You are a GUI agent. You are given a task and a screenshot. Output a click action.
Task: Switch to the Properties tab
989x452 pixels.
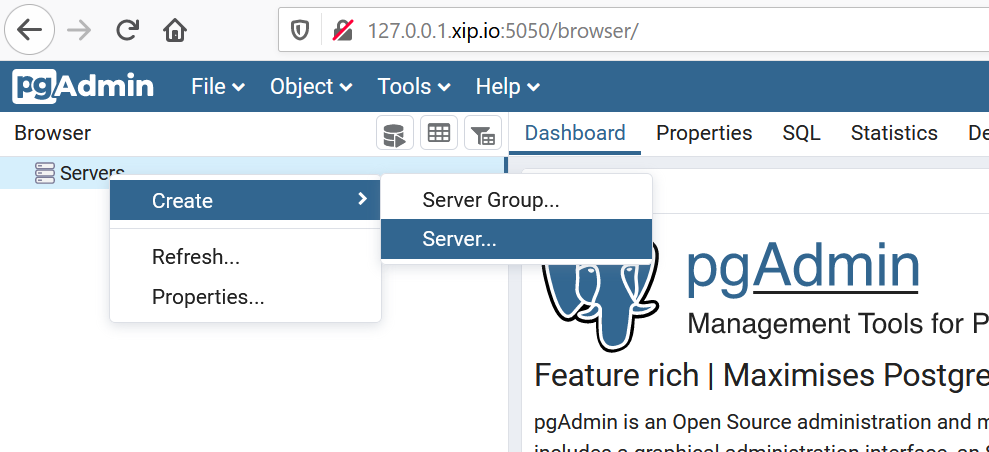[x=704, y=133]
